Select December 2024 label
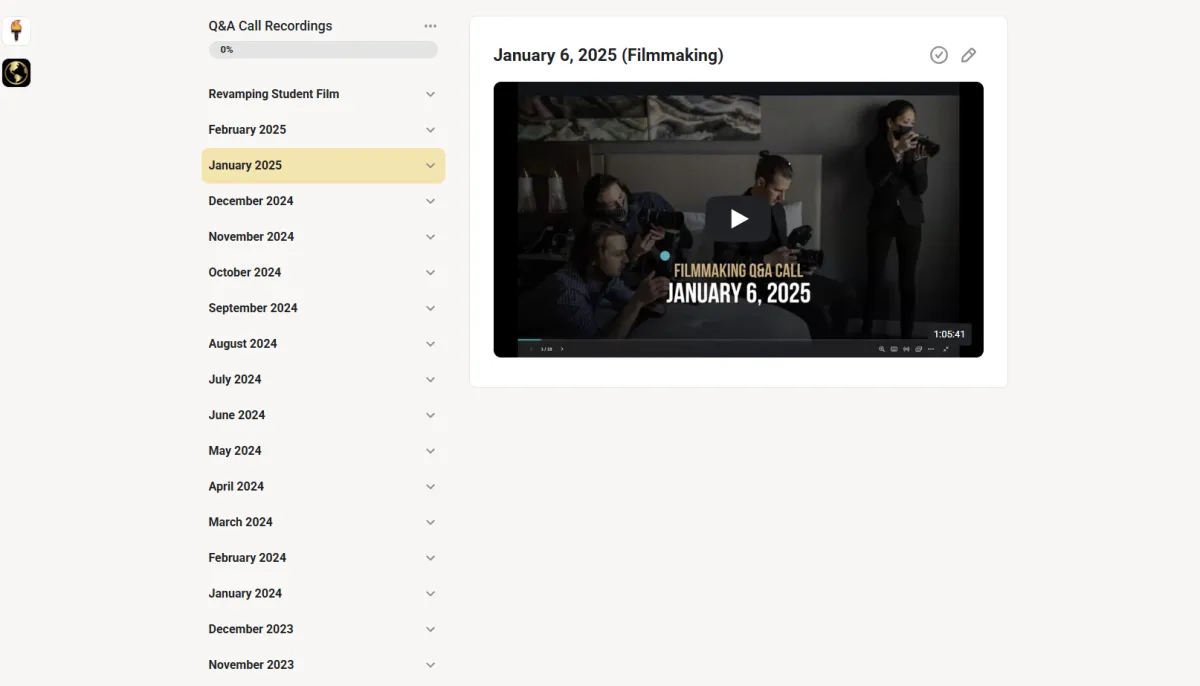1200x686 pixels. pyautogui.click(x=251, y=201)
